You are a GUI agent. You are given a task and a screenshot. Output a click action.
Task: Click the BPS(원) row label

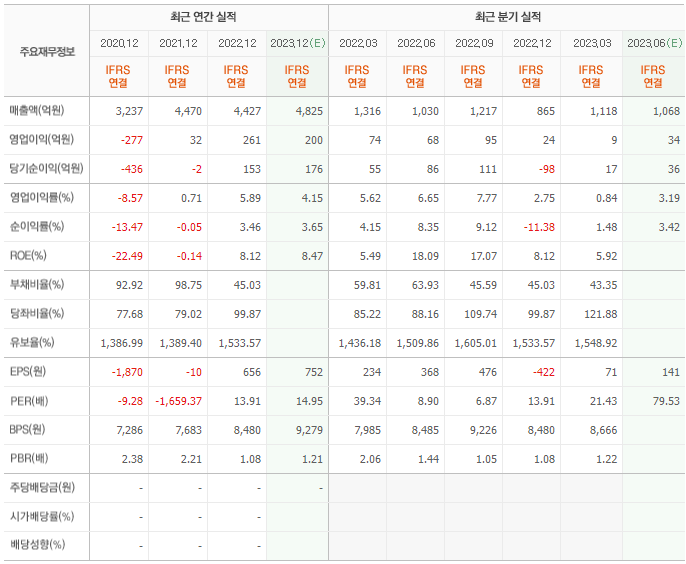(x=27, y=430)
